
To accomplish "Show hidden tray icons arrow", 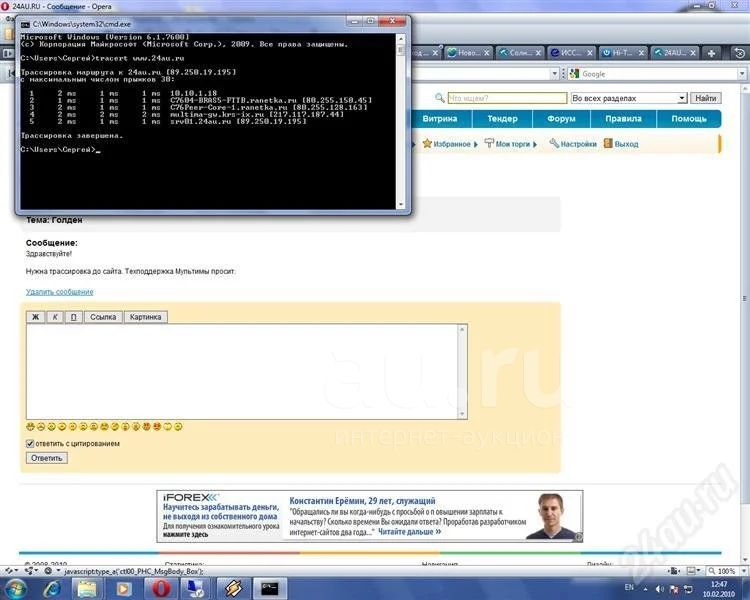I will point(646,589).
